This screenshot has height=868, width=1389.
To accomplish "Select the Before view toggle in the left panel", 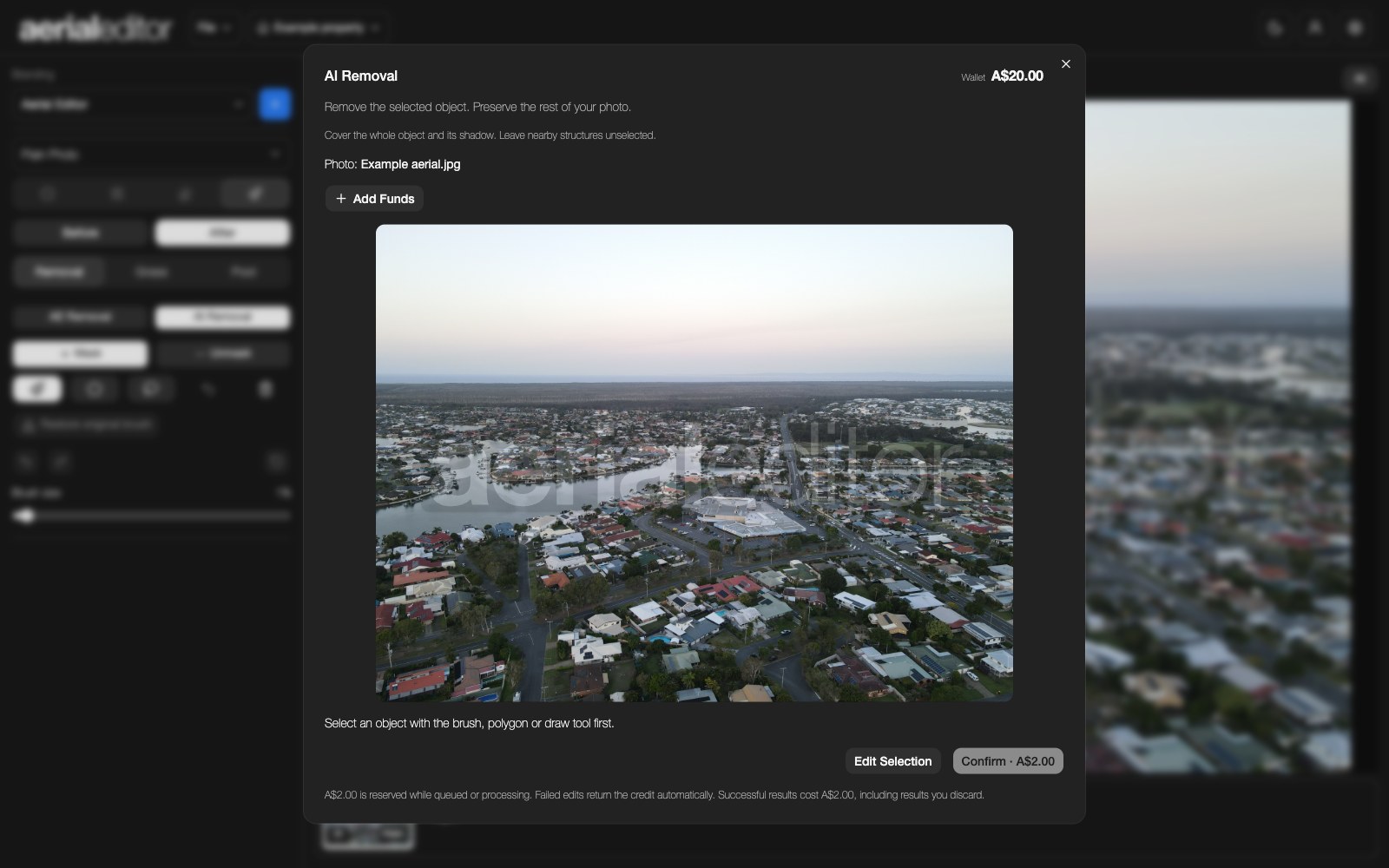I will (x=80, y=233).
